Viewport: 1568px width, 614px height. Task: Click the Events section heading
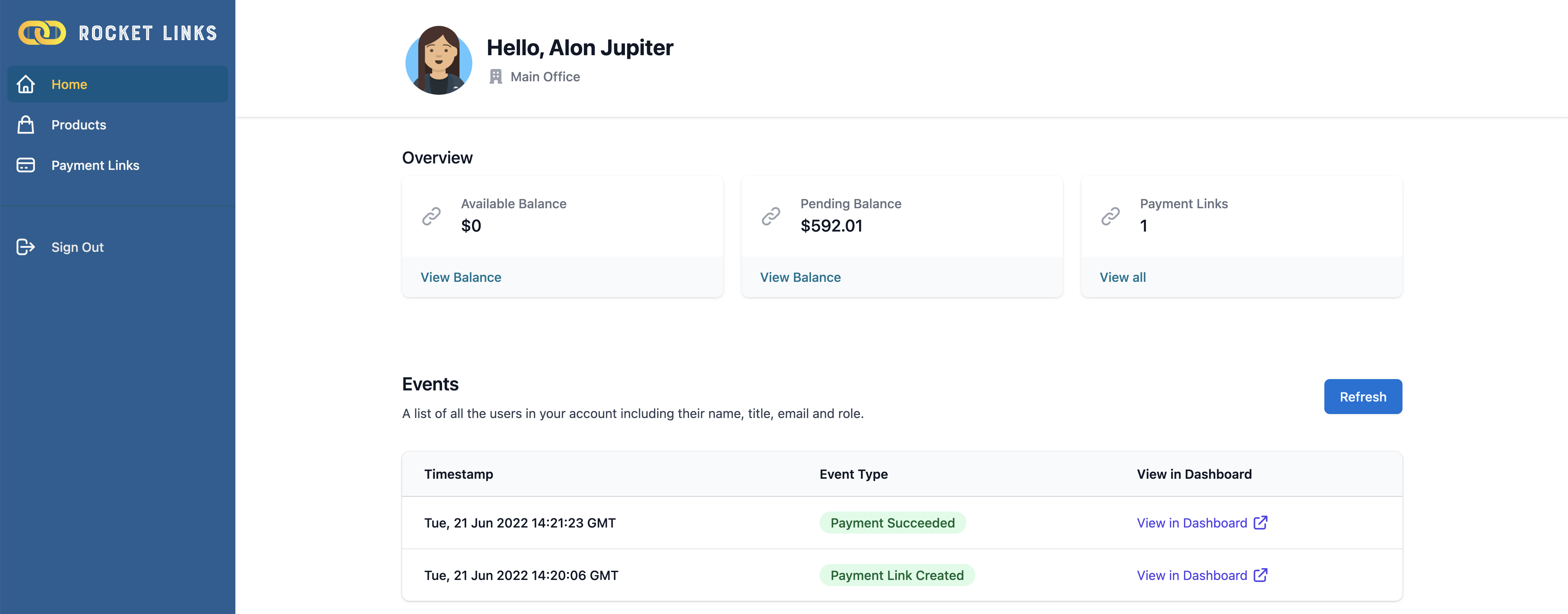tap(430, 384)
